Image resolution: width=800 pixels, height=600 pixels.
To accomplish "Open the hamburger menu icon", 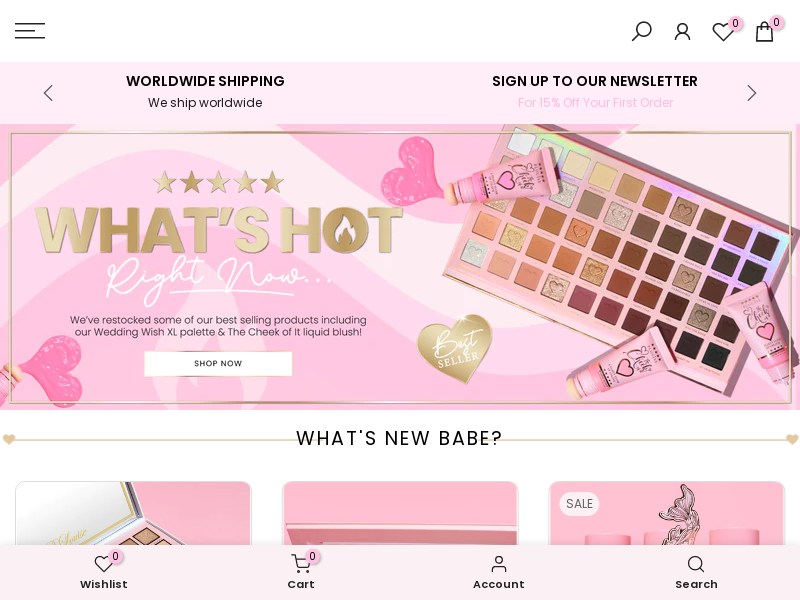I will tap(30, 31).
